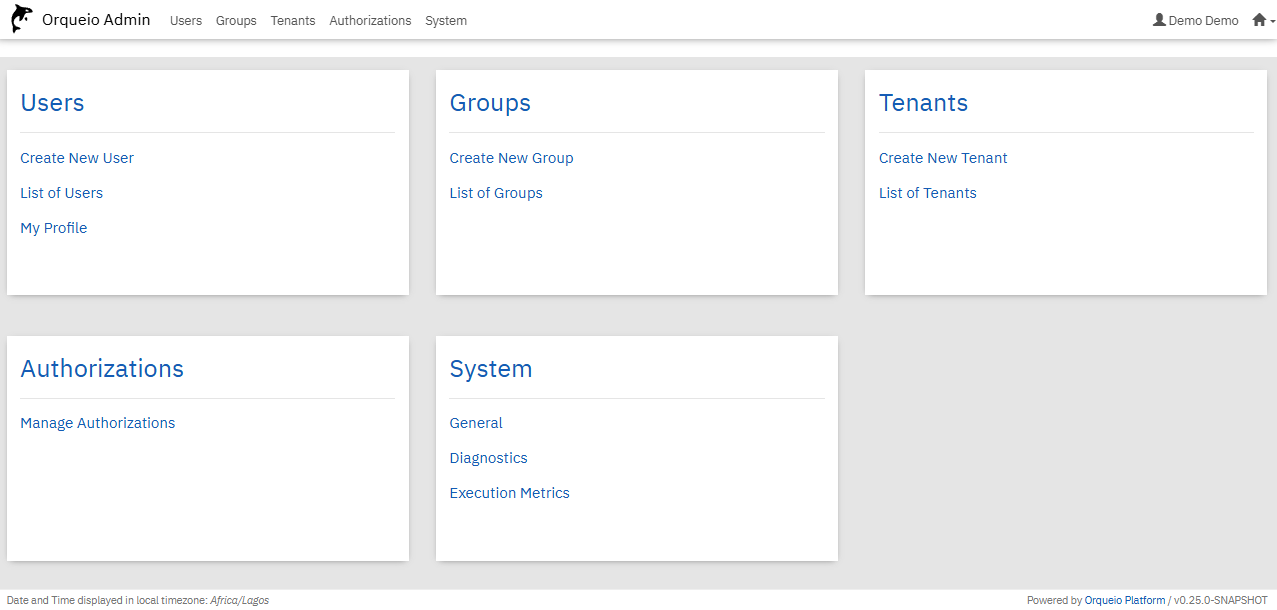Click Create New Group link
This screenshot has width=1277, height=610.
click(511, 158)
